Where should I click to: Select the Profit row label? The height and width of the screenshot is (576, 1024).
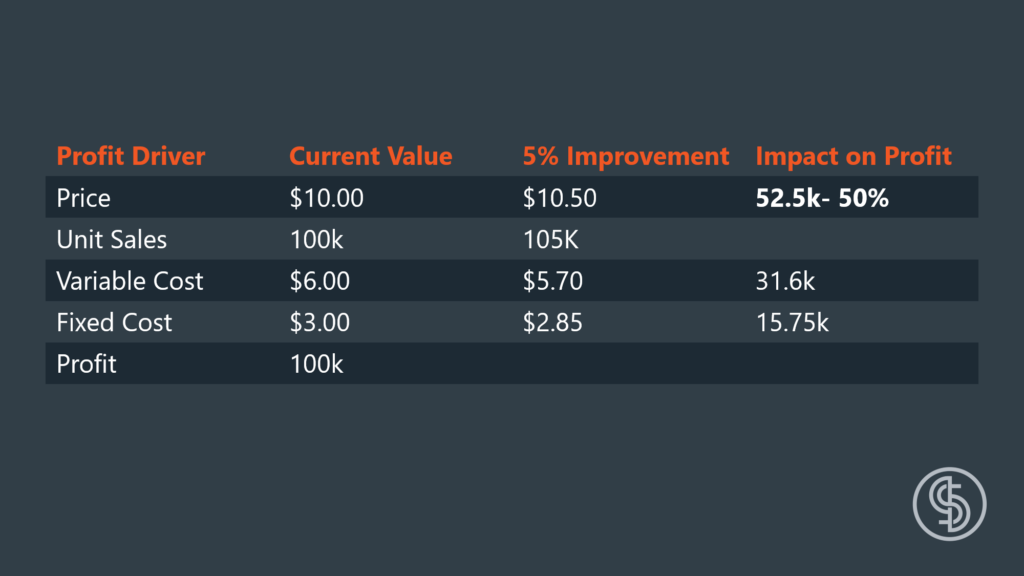(86, 364)
